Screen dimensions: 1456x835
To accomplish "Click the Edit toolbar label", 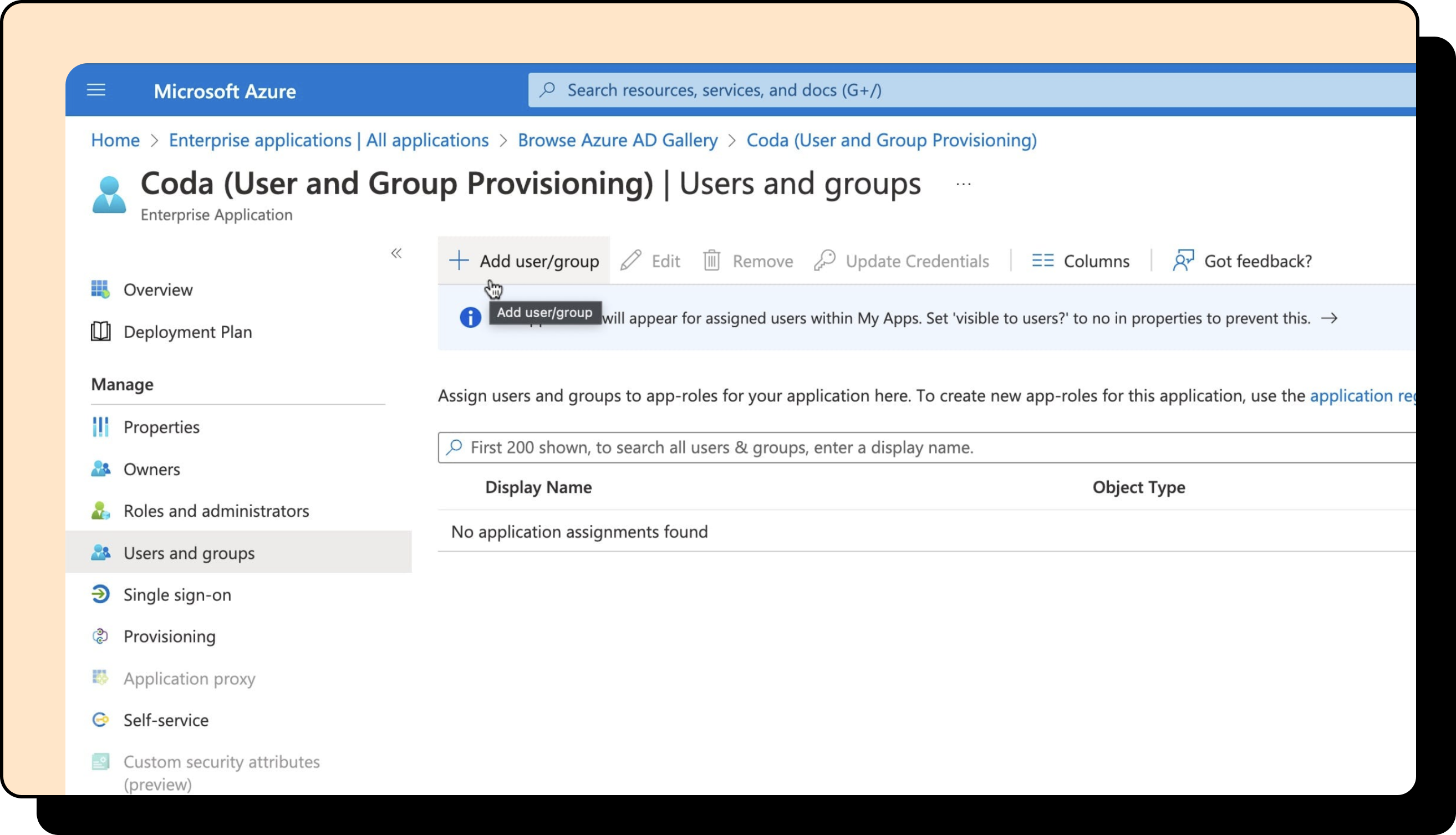I will 666,262.
